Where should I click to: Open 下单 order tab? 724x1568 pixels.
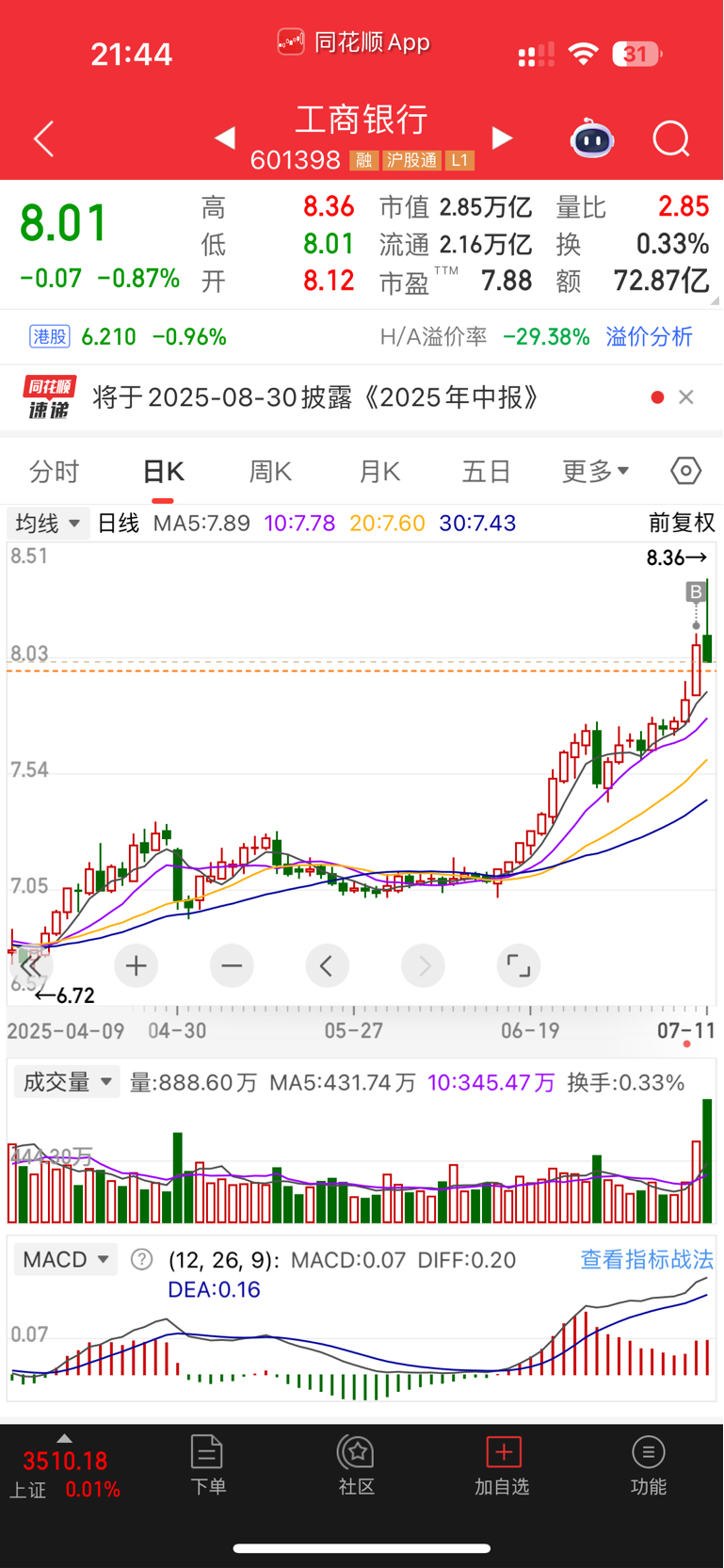pos(207,1464)
